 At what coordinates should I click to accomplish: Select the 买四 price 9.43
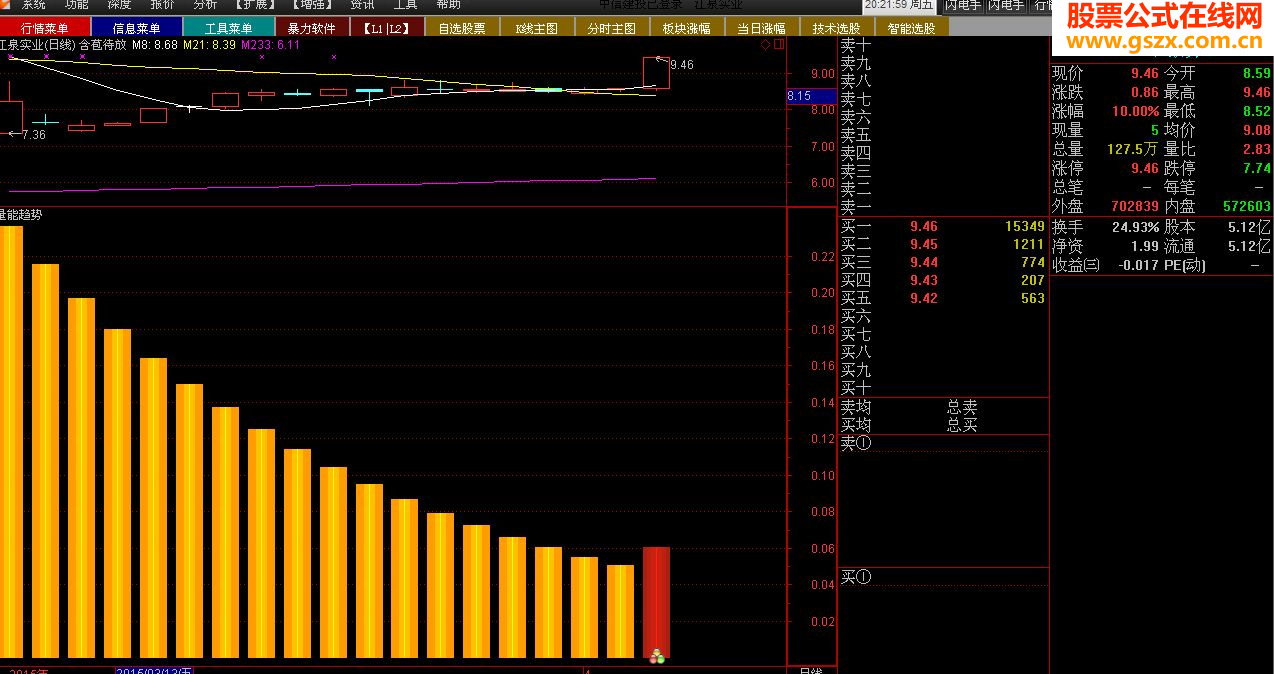pos(924,281)
